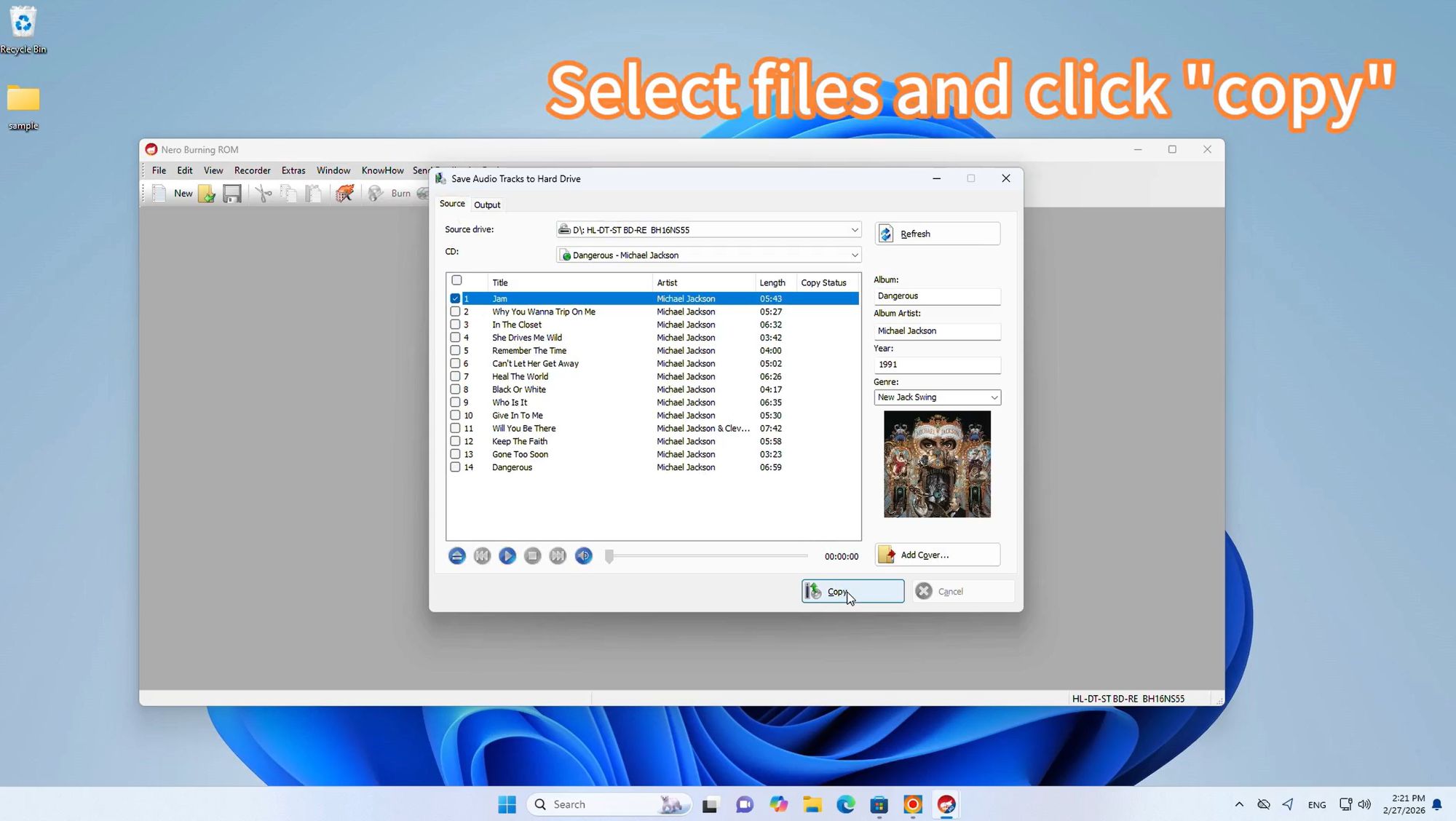Uncheck track 1 'Jam'
The height and width of the screenshot is (821, 1456).
click(x=455, y=298)
